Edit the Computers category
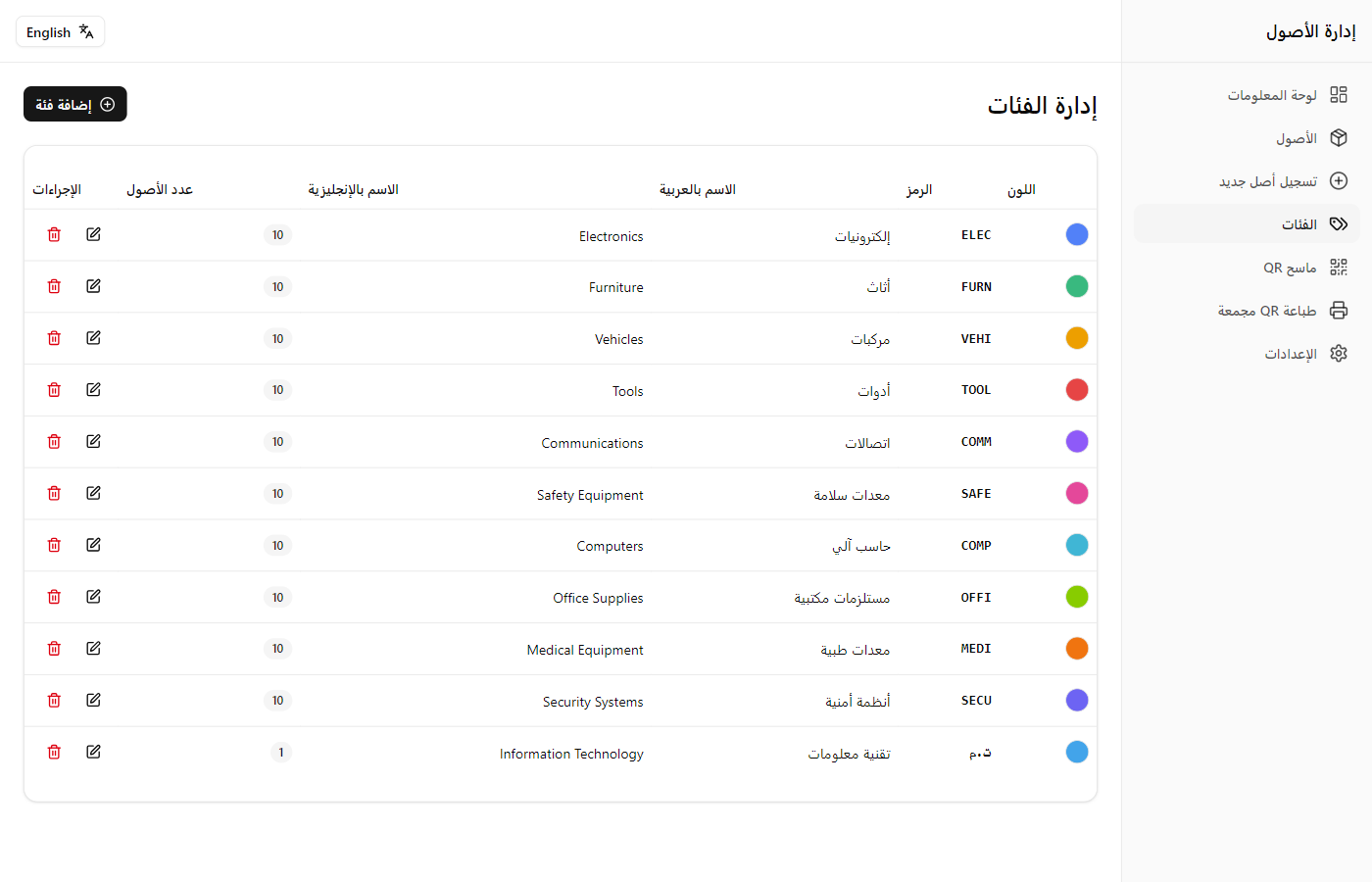 coord(93,545)
